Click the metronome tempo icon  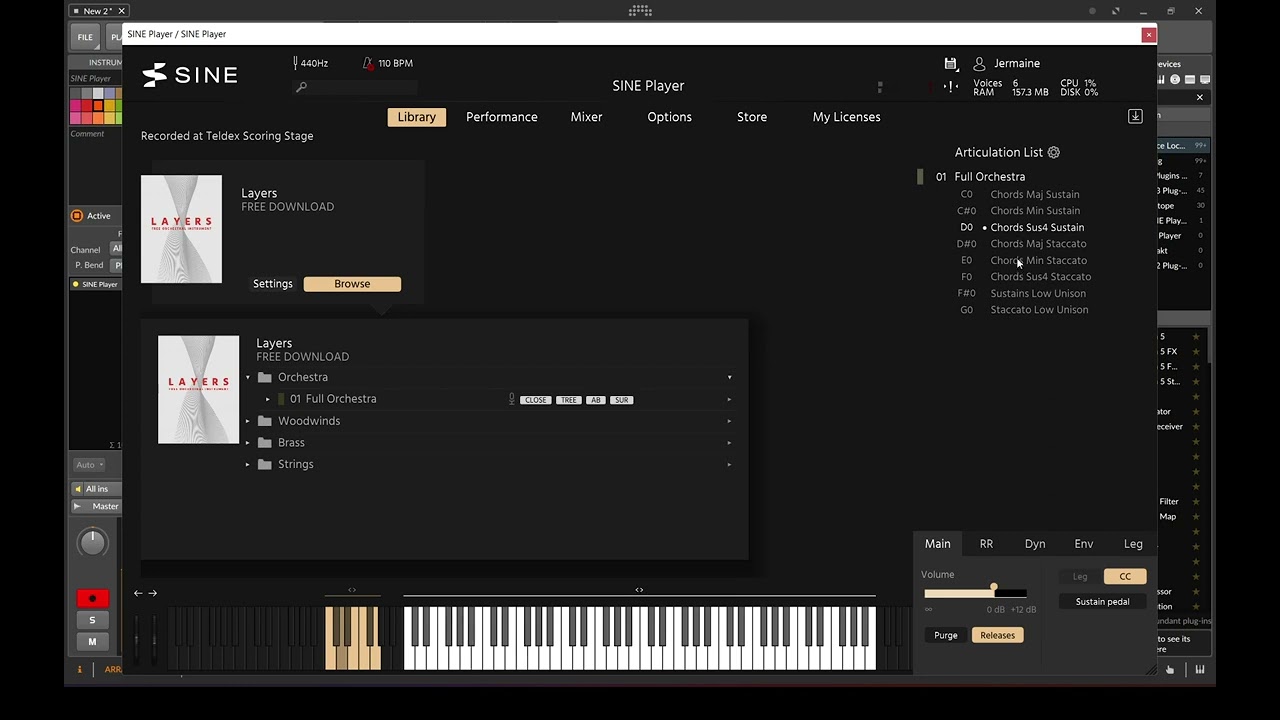pos(369,63)
